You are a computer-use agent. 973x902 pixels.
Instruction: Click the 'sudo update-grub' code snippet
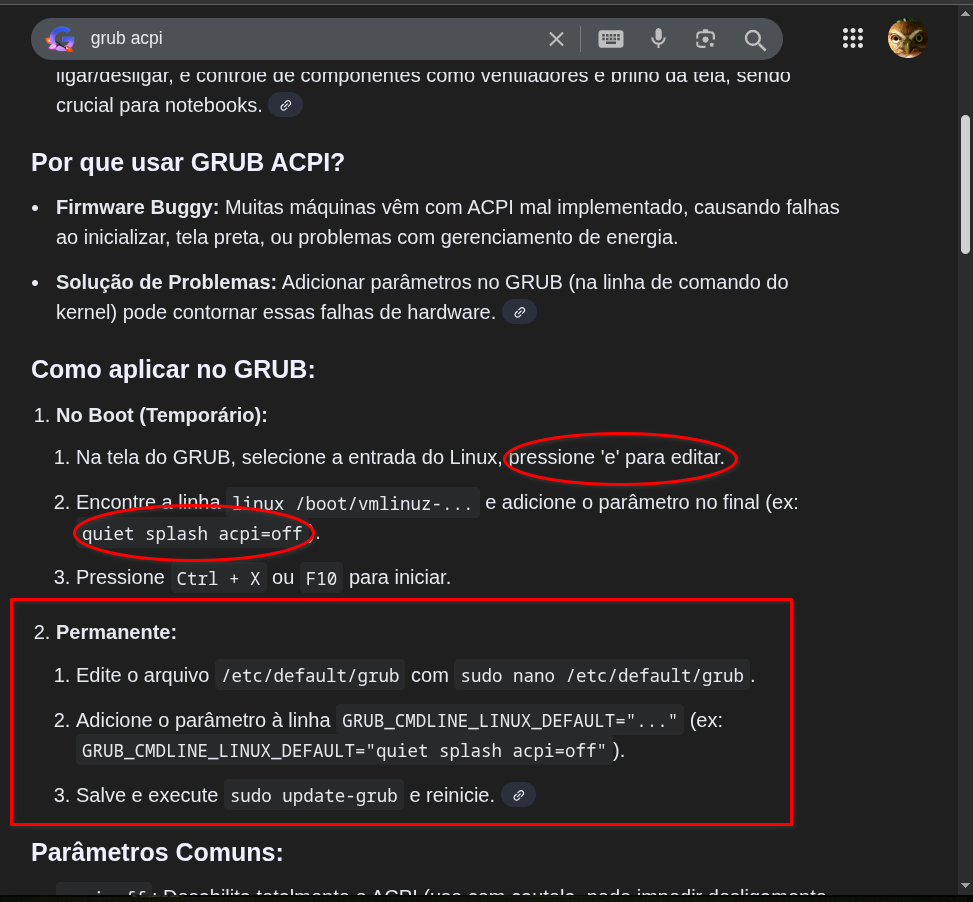[313, 795]
